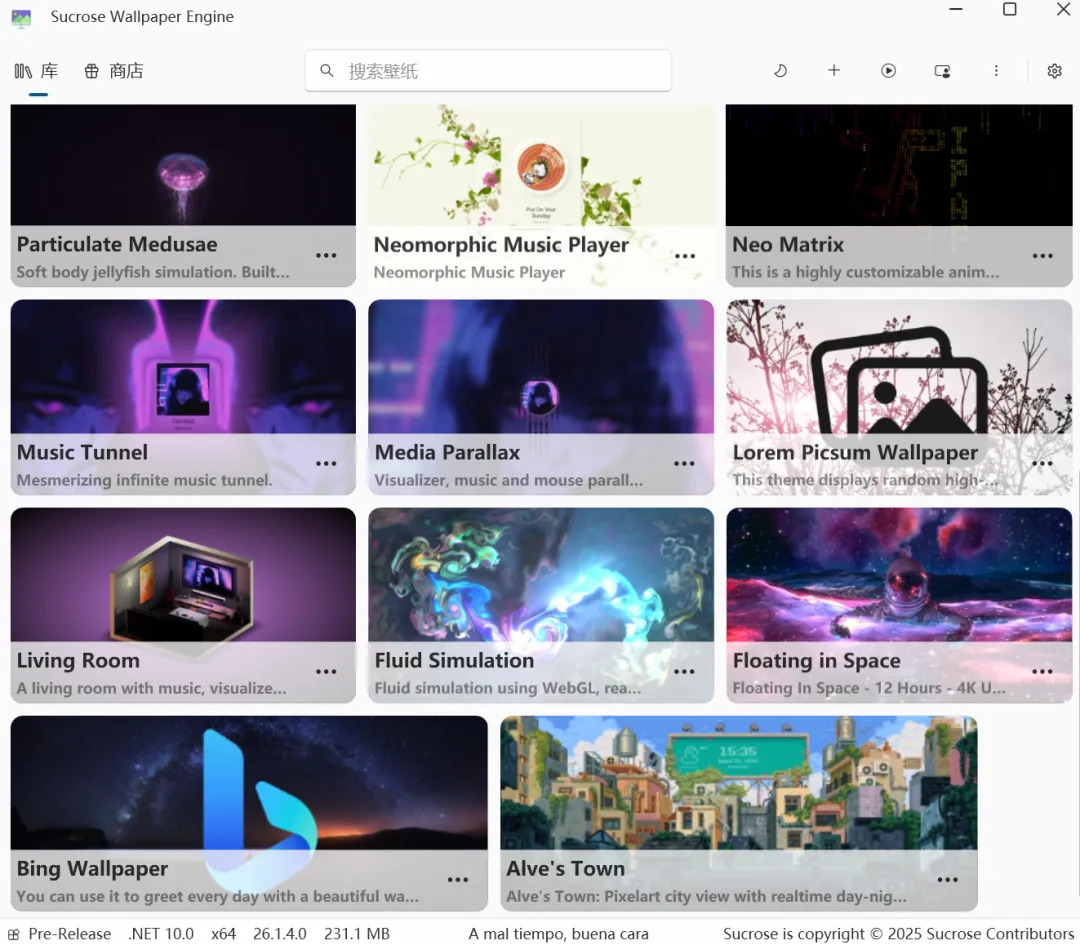Viewport: 1080px width, 945px height.
Task: Click 'Mesmerizing infinite music tunnel.' description
Action: pos(145,480)
